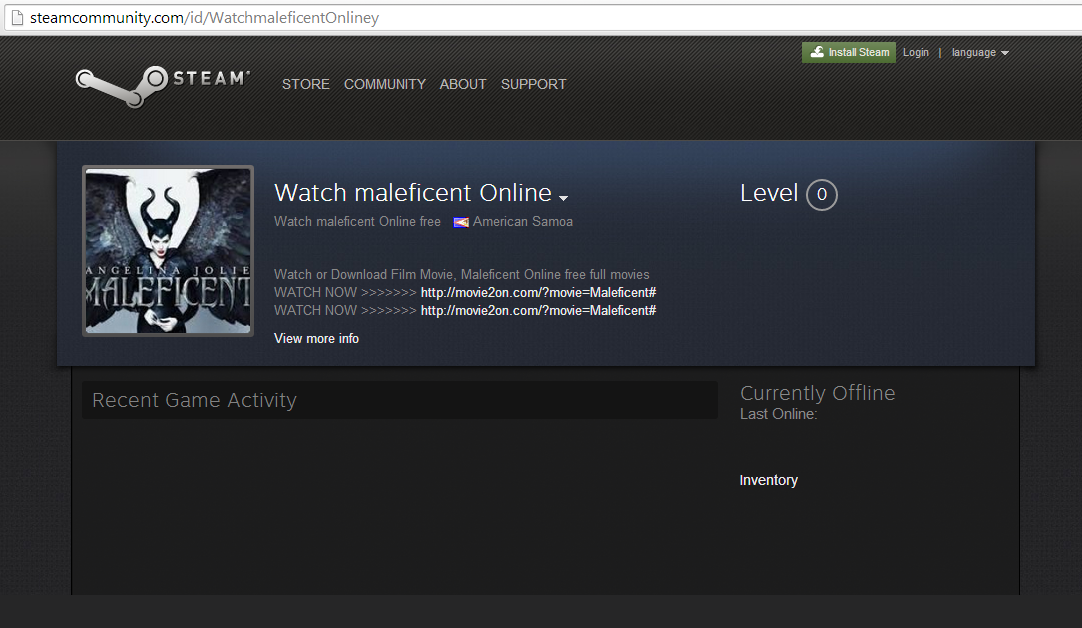The image size is (1082, 628).
Task: Expand the arrow next to profile name
Action: point(564,198)
